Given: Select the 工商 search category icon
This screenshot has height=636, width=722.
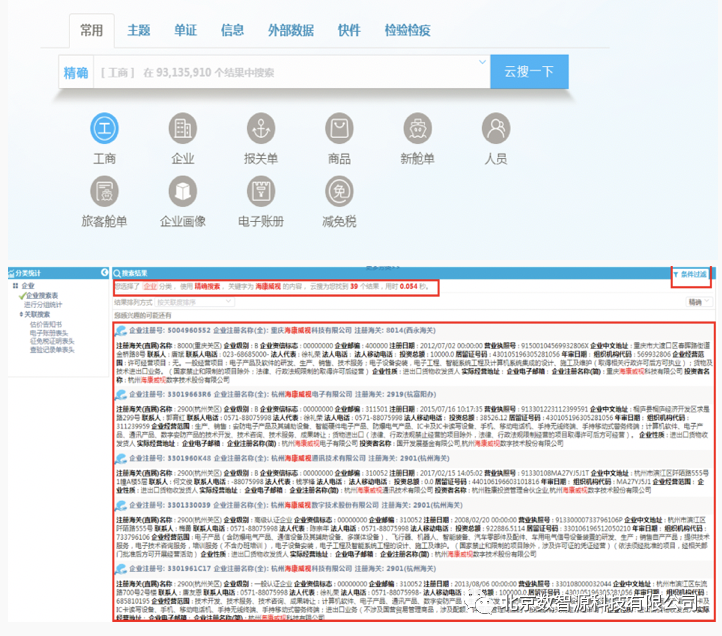Looking at the screenshot, I should pos(104,128).
